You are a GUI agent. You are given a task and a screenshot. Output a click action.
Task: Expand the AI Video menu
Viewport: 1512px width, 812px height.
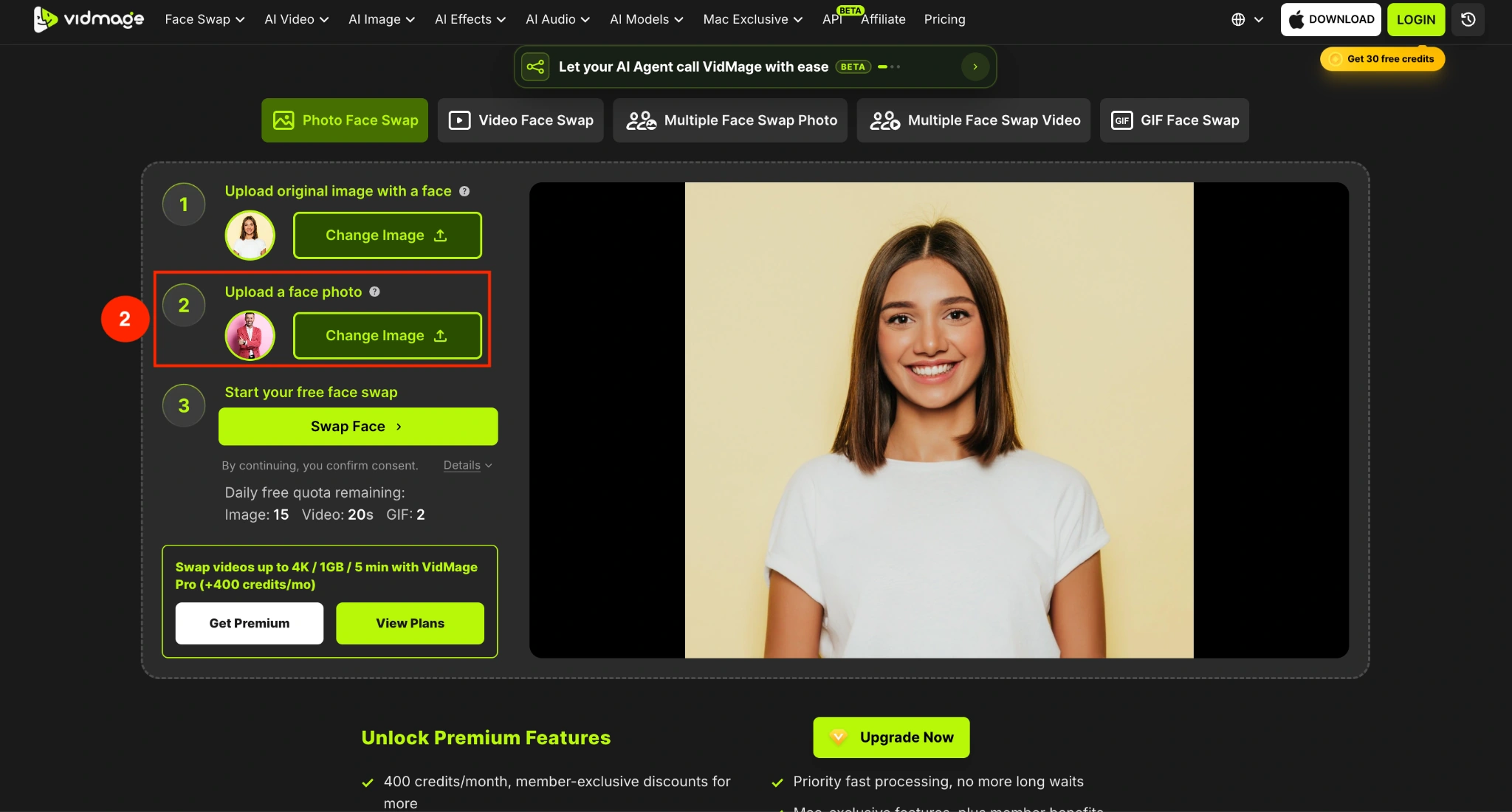click(x=297, y=20)
